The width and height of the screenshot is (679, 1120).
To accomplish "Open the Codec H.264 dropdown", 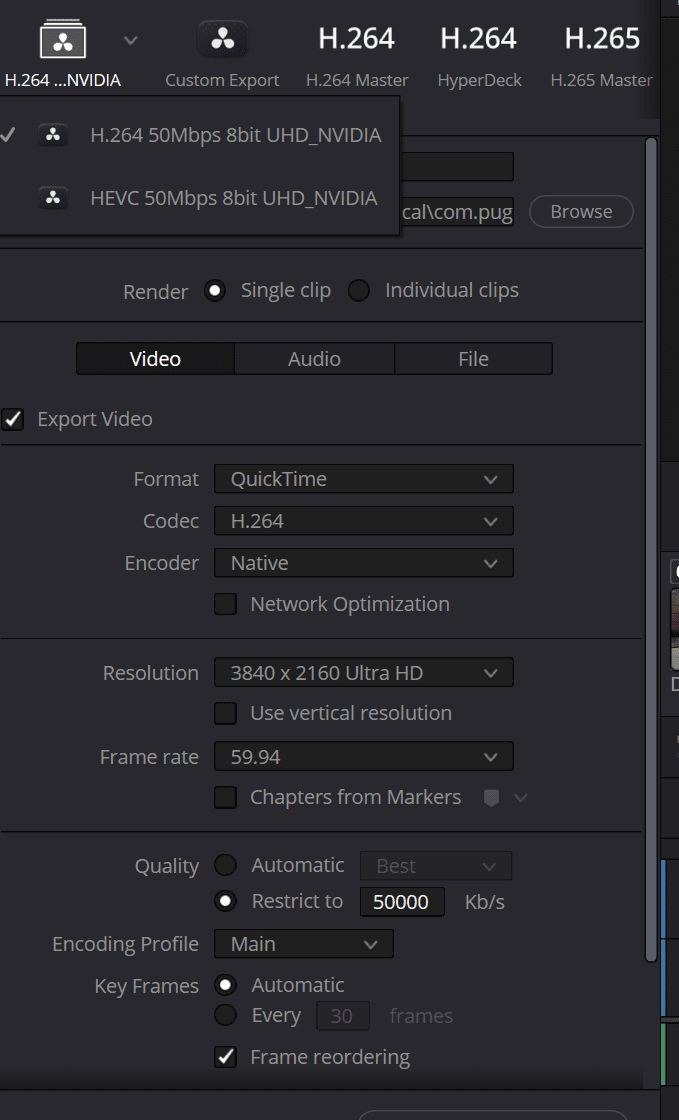I will pos(363,521).
